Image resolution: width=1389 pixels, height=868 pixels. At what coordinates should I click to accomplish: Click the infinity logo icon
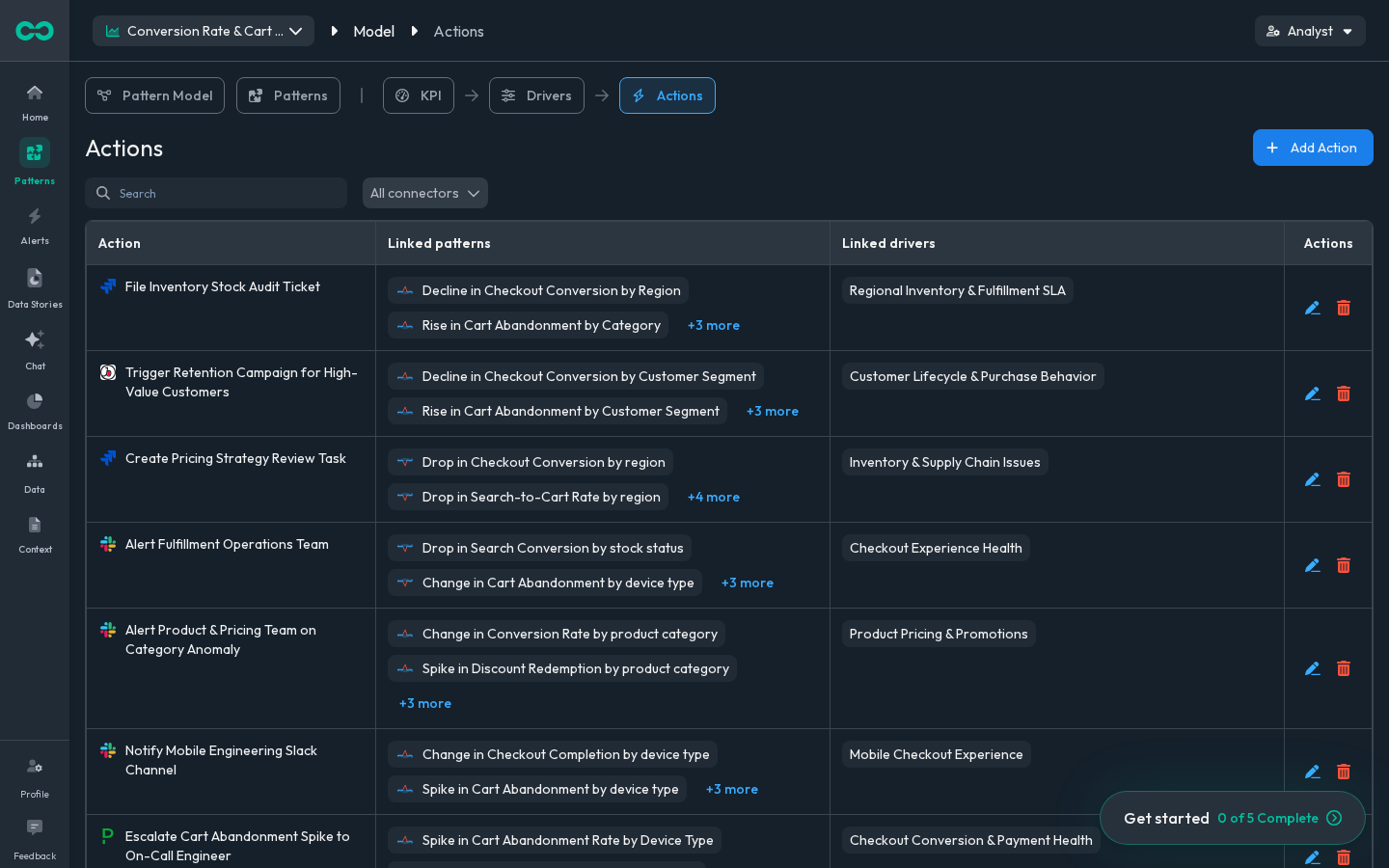click(x=35, y=31)
